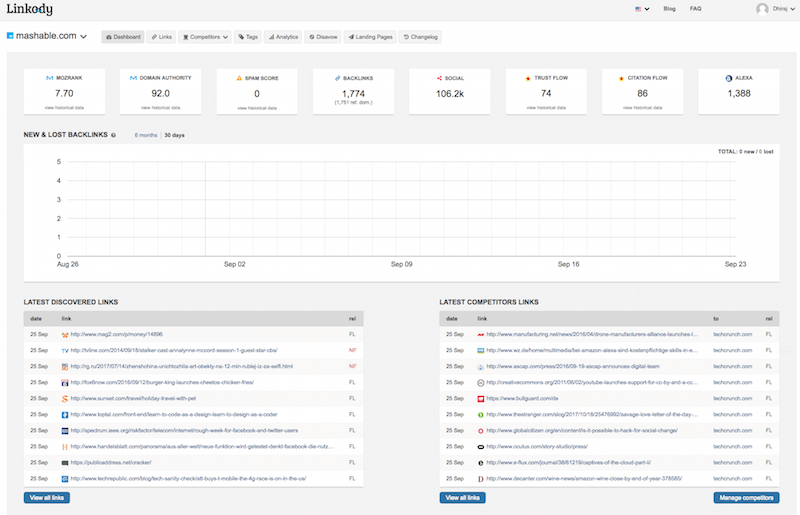Click the star icon on Trust Flow
Image resolution: width=800 pixels, height=515 pixels.
528,78
